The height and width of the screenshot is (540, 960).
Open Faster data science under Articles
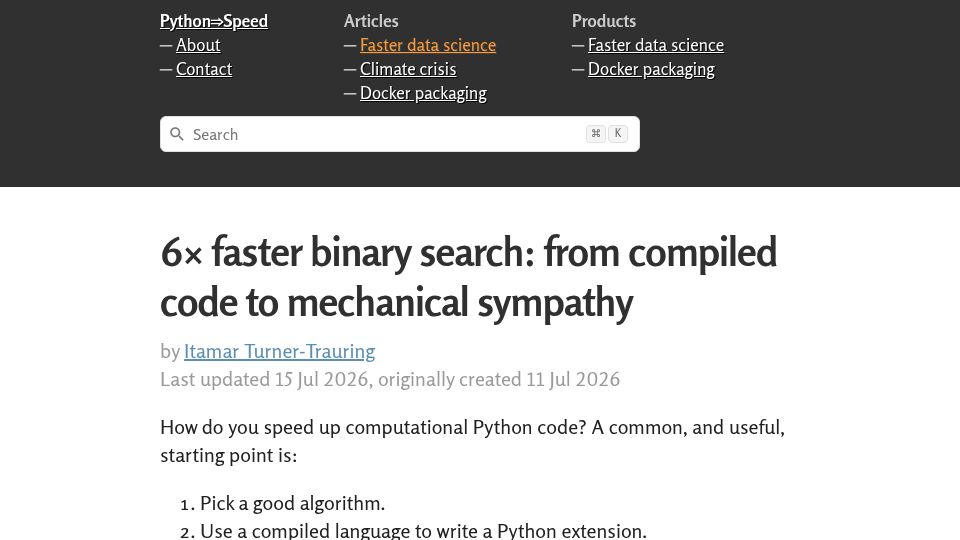click(427, 45)
